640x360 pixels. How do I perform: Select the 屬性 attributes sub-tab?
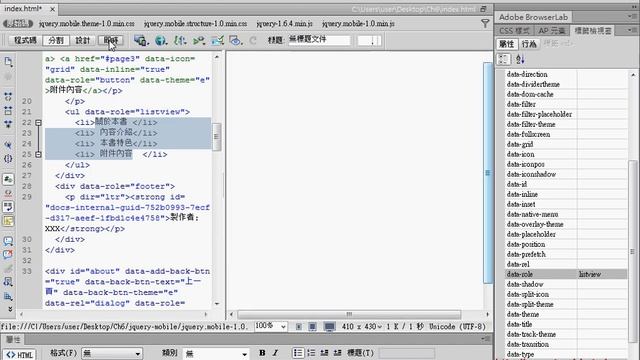pos(507,44)
